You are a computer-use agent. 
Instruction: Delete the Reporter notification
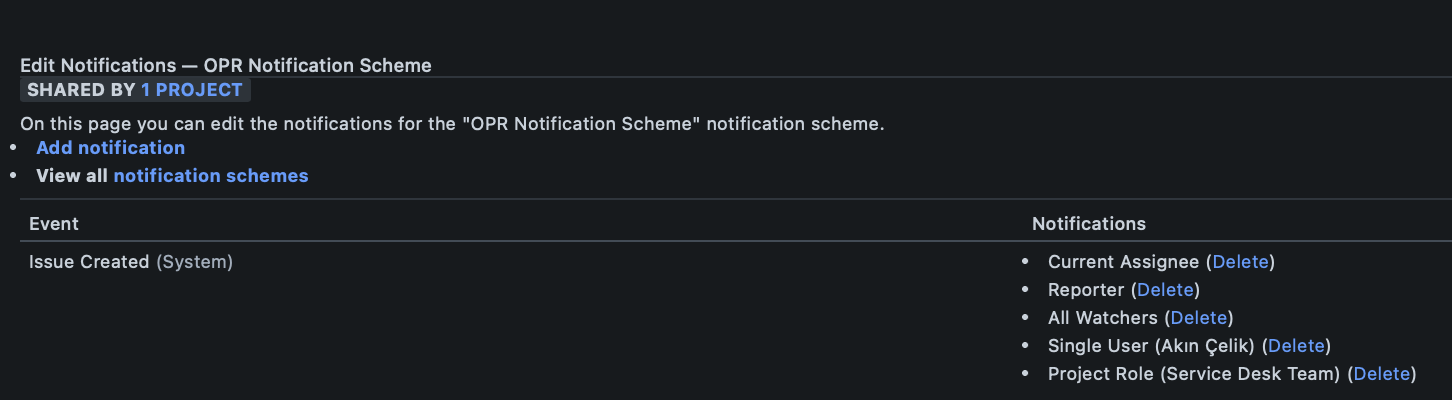coord(1165,290)
